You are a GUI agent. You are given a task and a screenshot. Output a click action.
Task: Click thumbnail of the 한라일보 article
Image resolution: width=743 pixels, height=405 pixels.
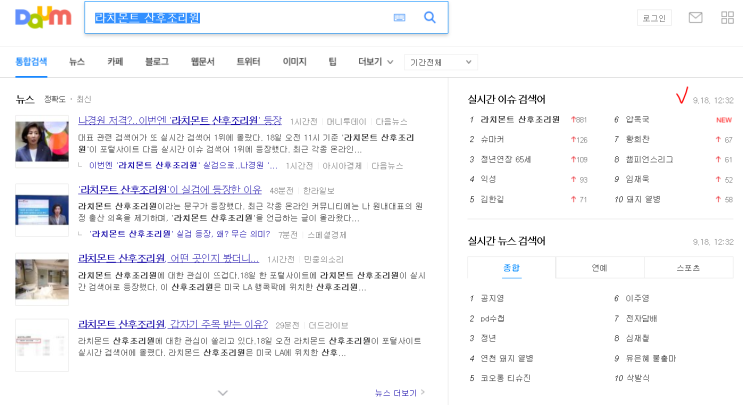click(42, 210)
